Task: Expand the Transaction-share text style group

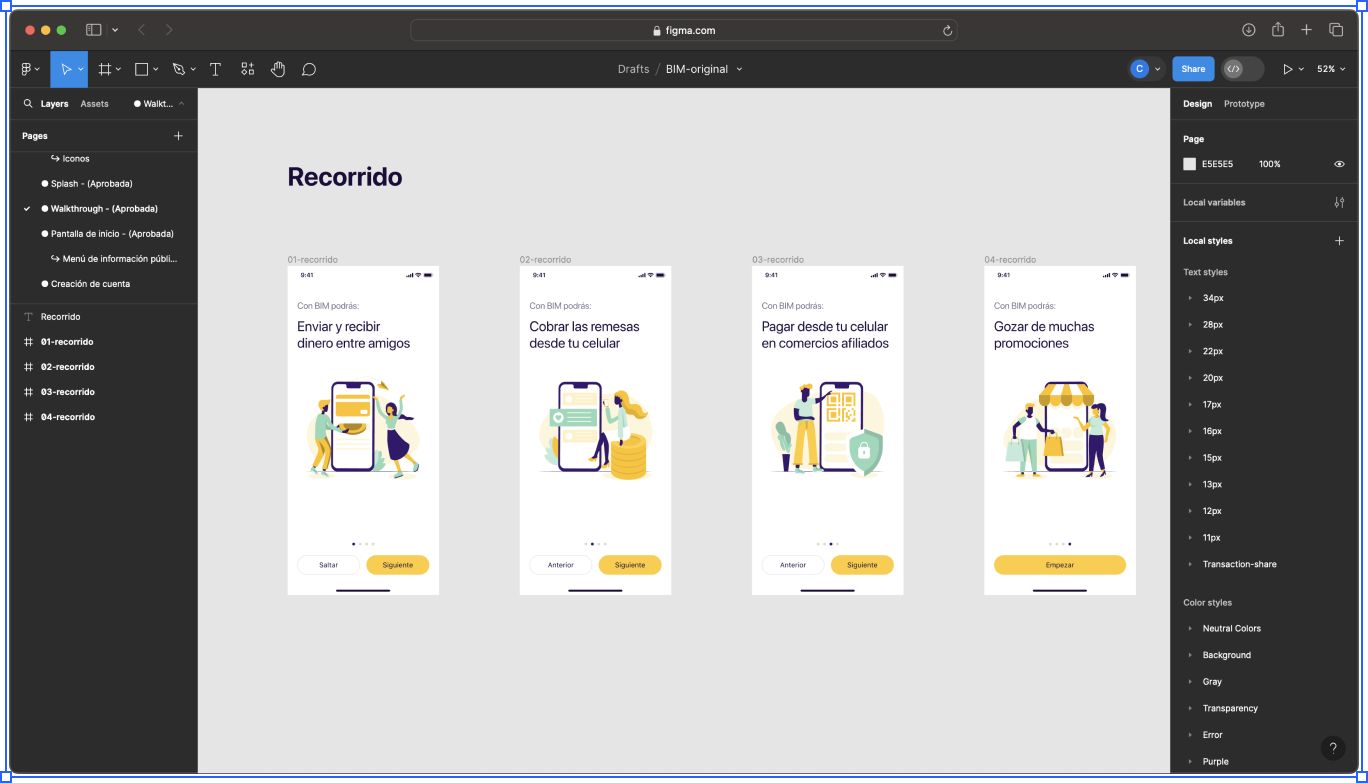Action: coord(1190,564)
